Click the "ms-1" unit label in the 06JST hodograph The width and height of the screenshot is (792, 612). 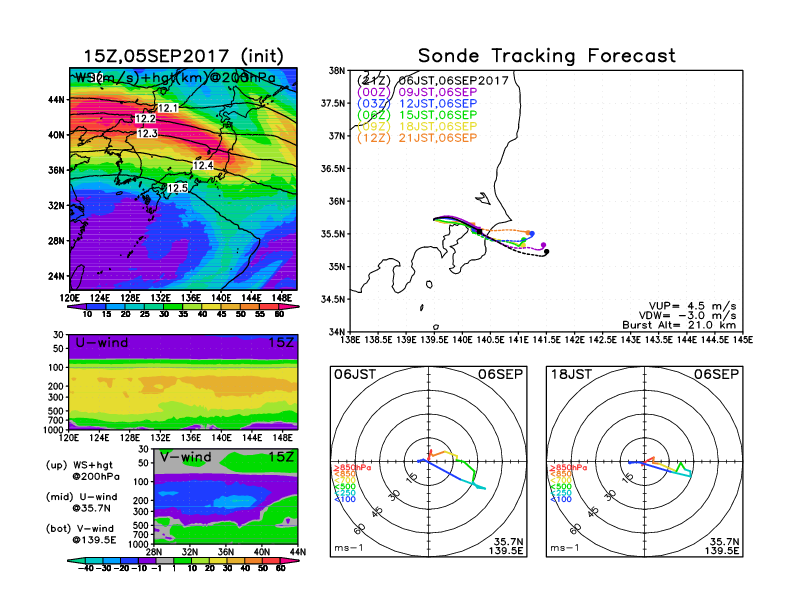pos(348,548)
